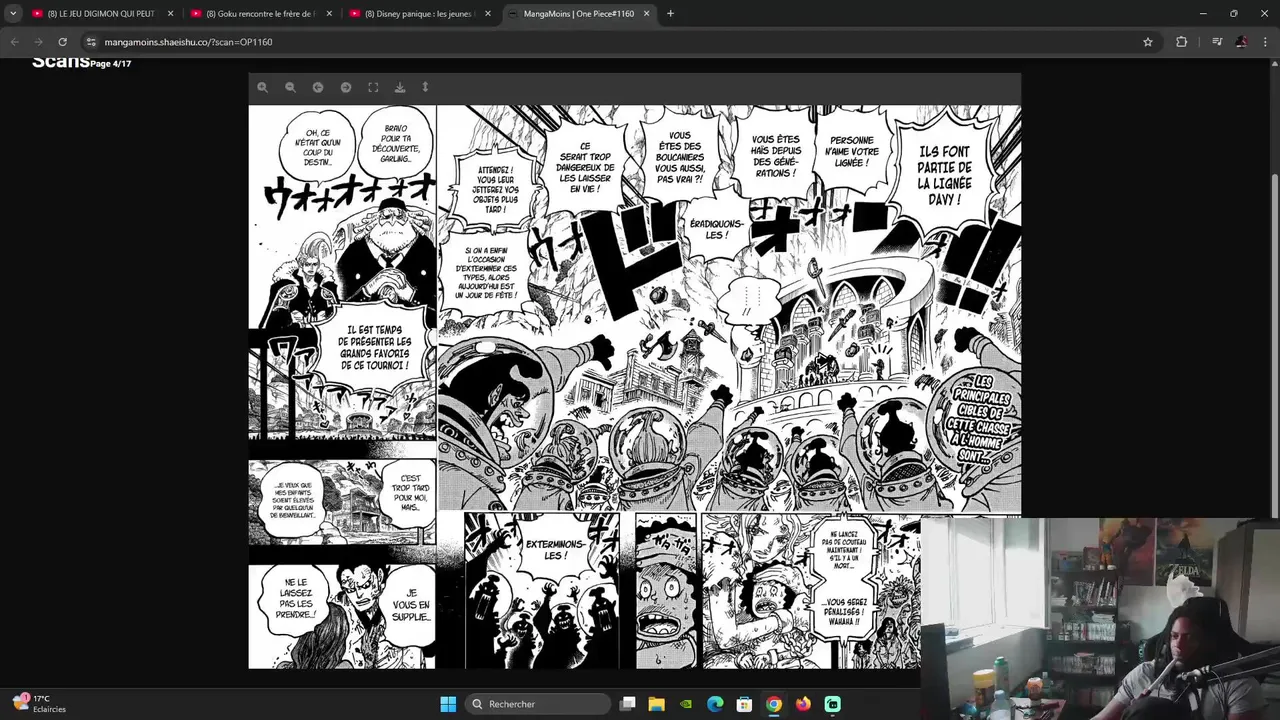Viewport: 1280px width, 720px height.
Task: Open media control button in Chrome toolbar
Action: tap(1217, 42)
